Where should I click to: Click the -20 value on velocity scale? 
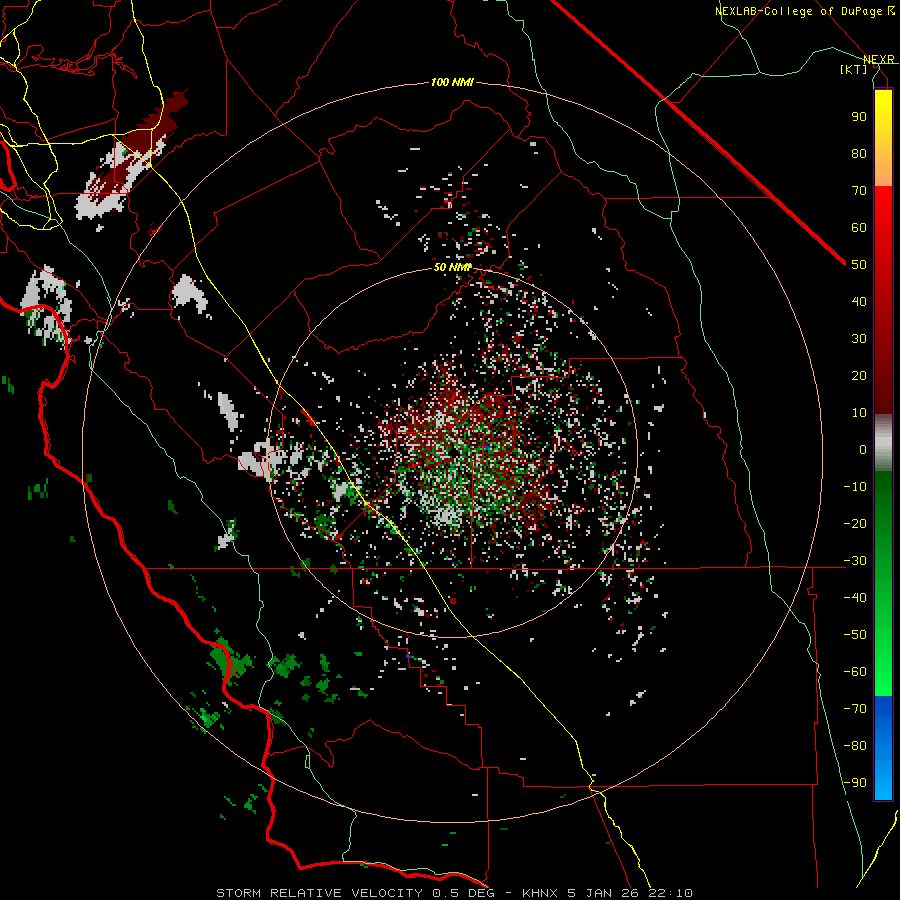pyautogui.click(x=855, y=523)
